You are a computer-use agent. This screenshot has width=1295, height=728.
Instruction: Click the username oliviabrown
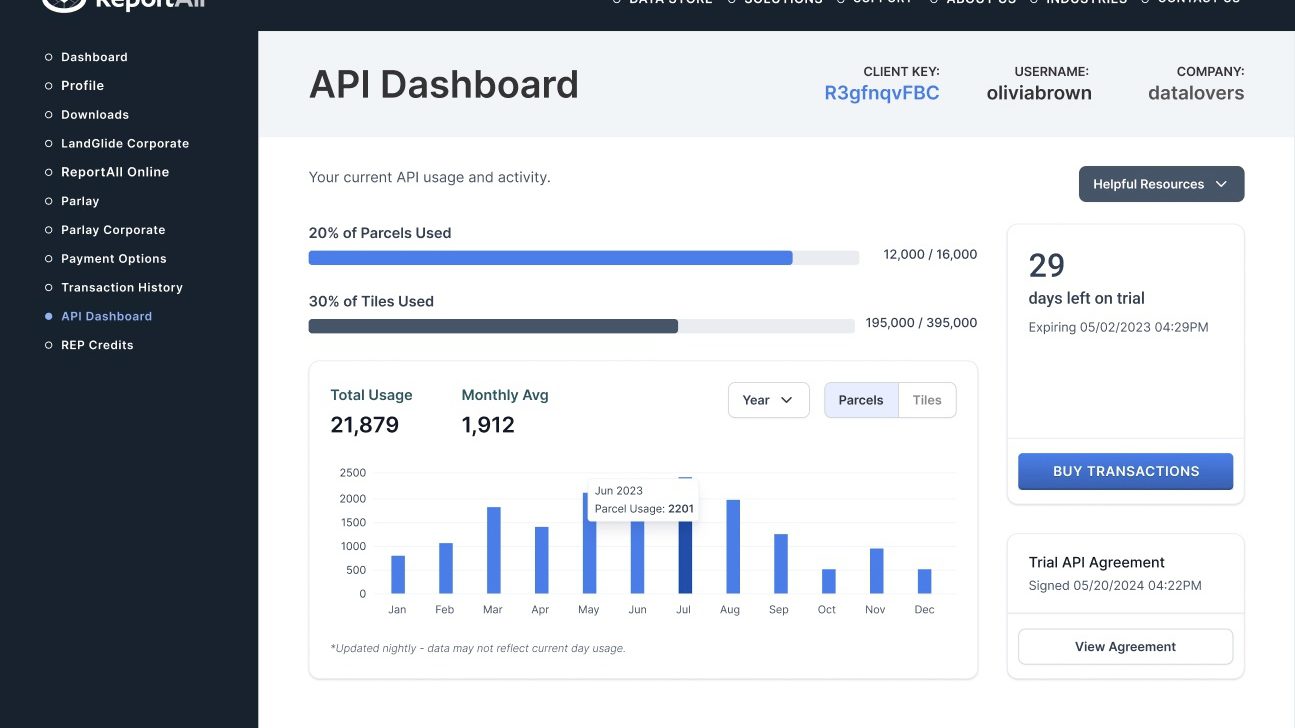pos(1039,93)
